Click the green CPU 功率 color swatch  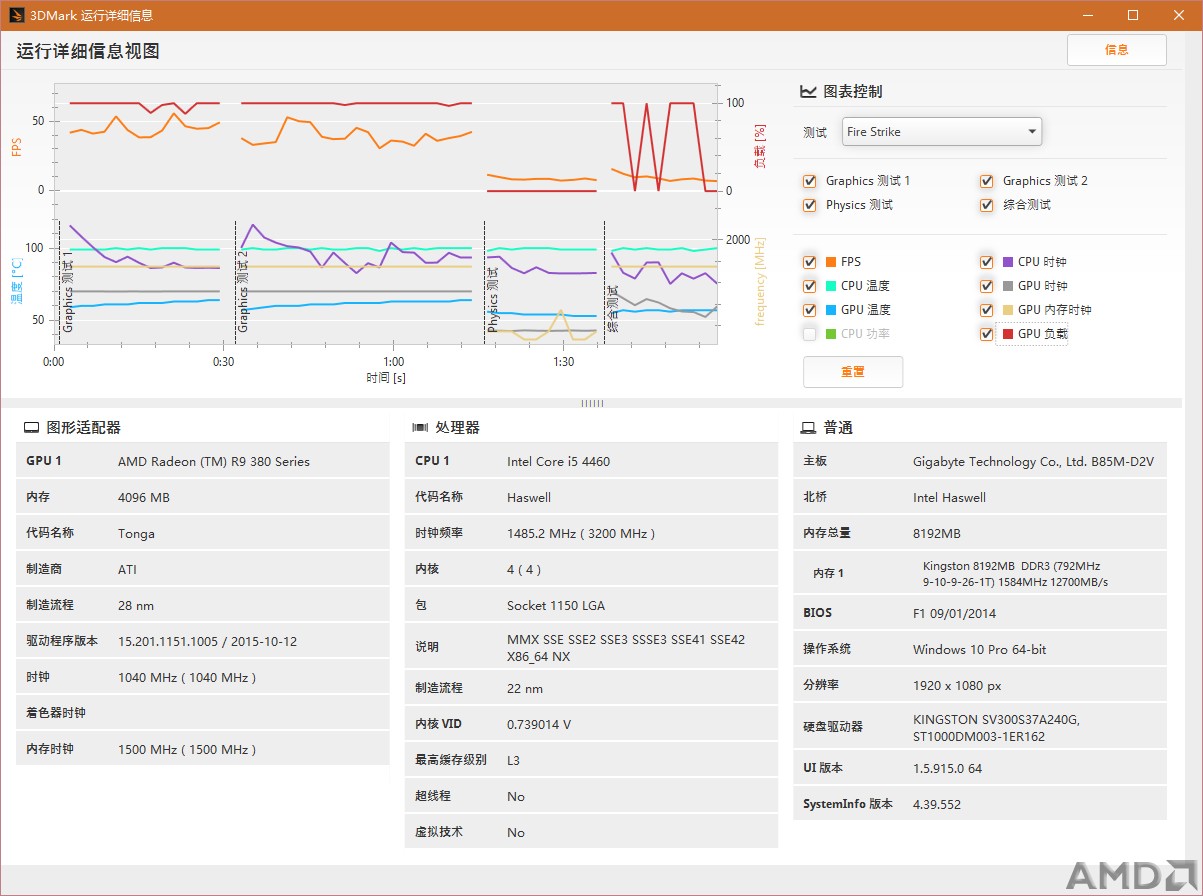(830, 334)
